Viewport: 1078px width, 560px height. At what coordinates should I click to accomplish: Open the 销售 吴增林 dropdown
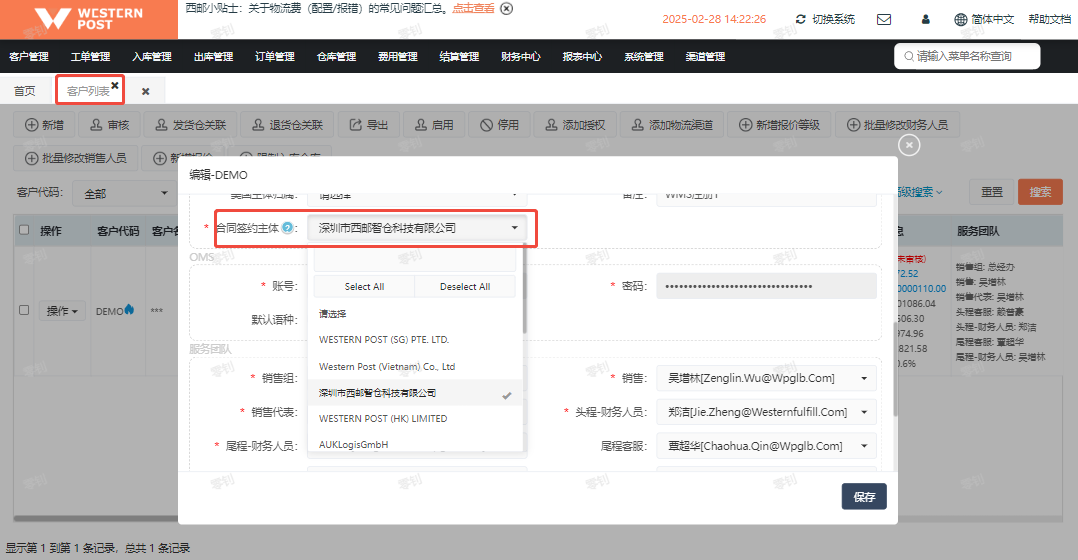click(767, 378)
